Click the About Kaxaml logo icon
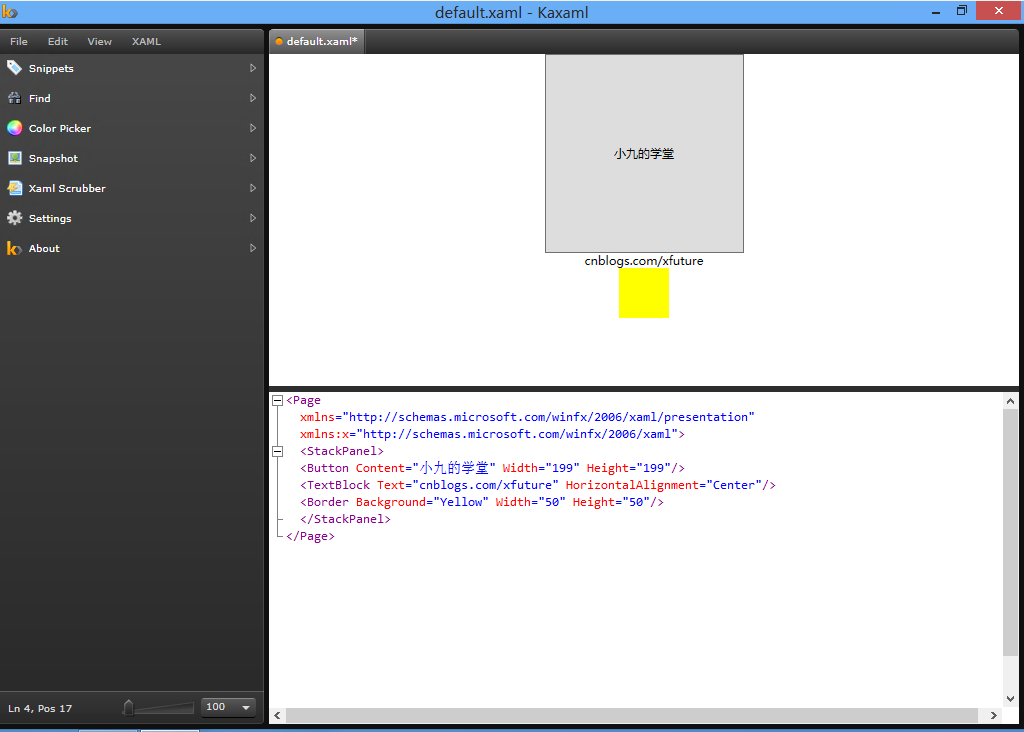This screenshot has height=732, width=1024. [14, 248]
